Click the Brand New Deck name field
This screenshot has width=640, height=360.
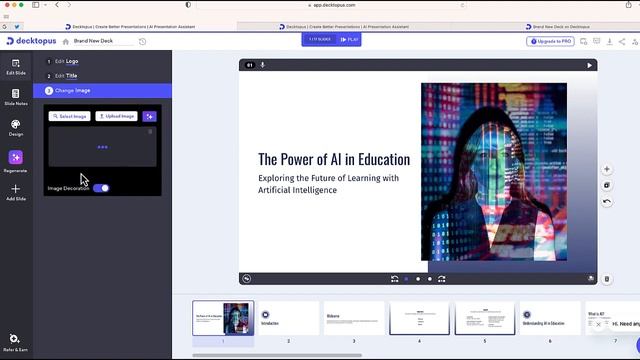(103, 41)
